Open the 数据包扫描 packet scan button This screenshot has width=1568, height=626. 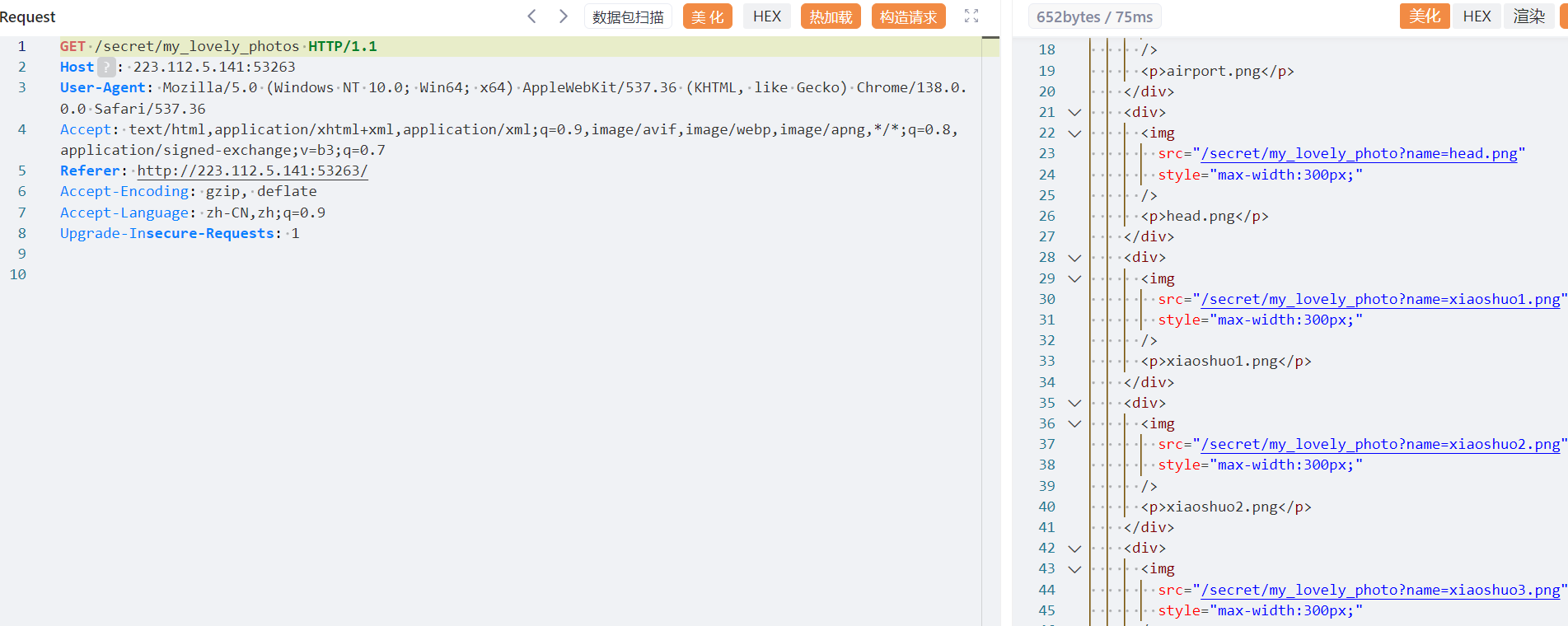coord(628,16)
